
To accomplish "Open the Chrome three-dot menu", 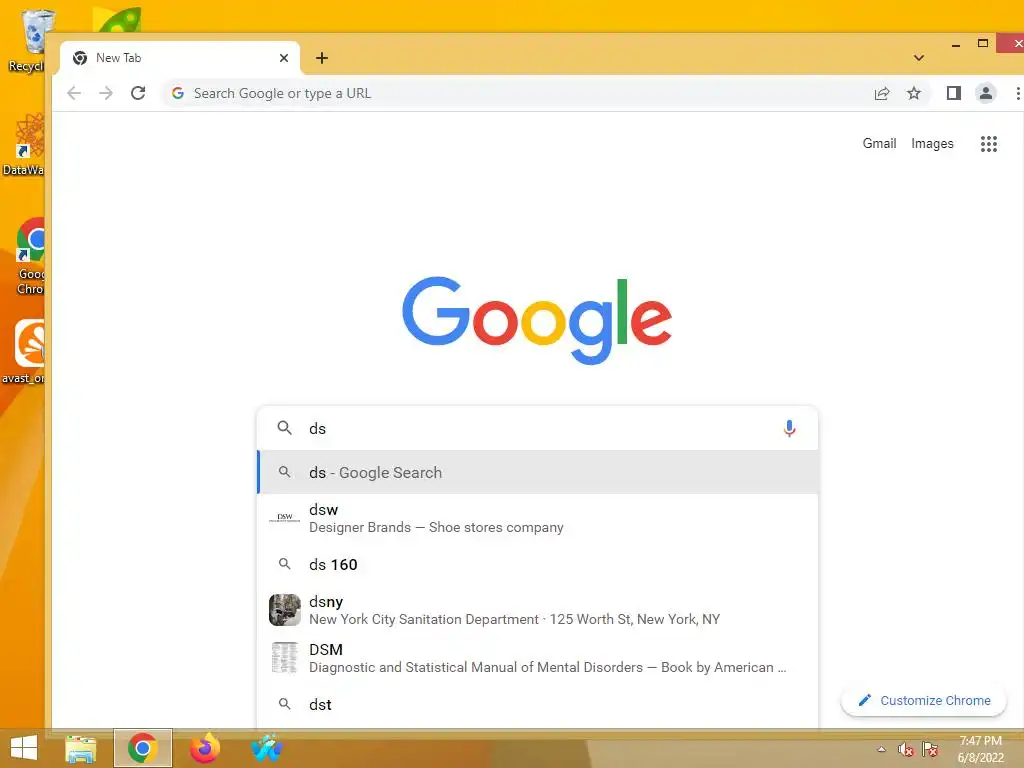I will point(1017,93).
